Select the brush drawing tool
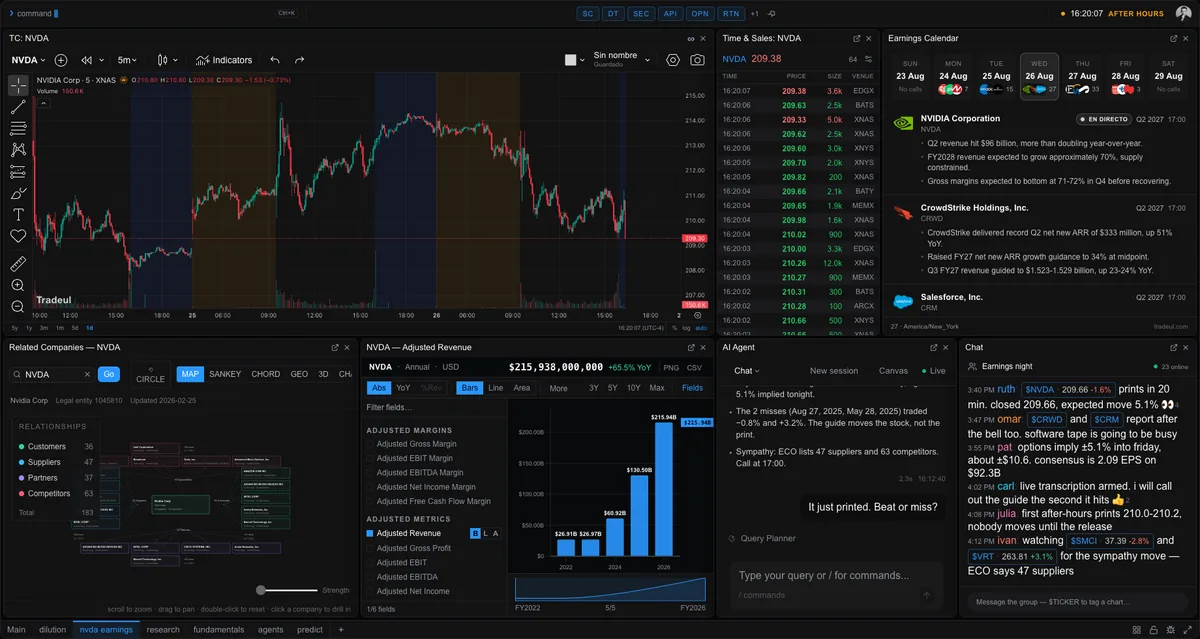Viewport: 1200px width, 639px height. [x=18, y=193]
